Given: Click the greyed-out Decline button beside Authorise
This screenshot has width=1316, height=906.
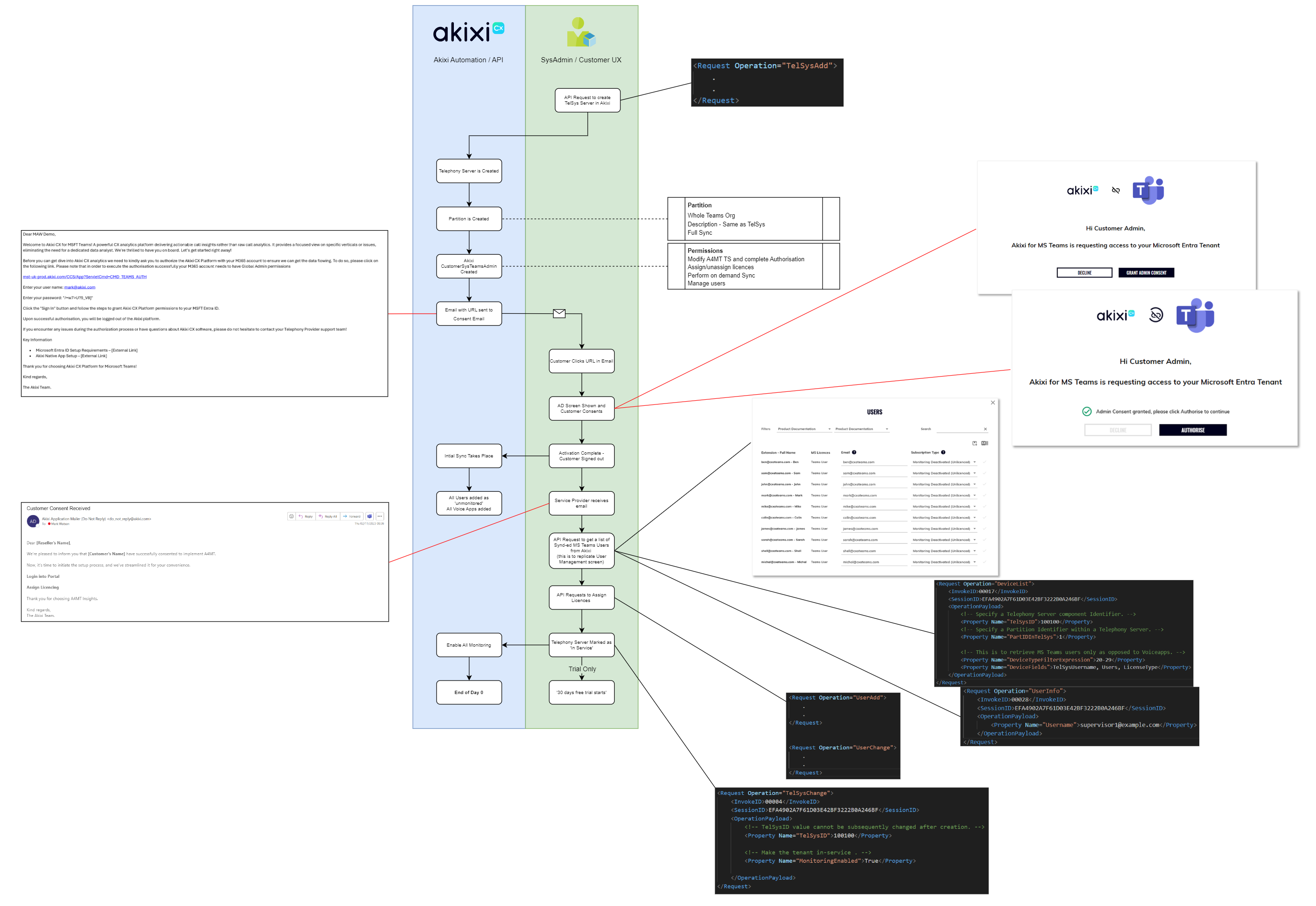Looking at the screenshot, I should coord(1118,430).
